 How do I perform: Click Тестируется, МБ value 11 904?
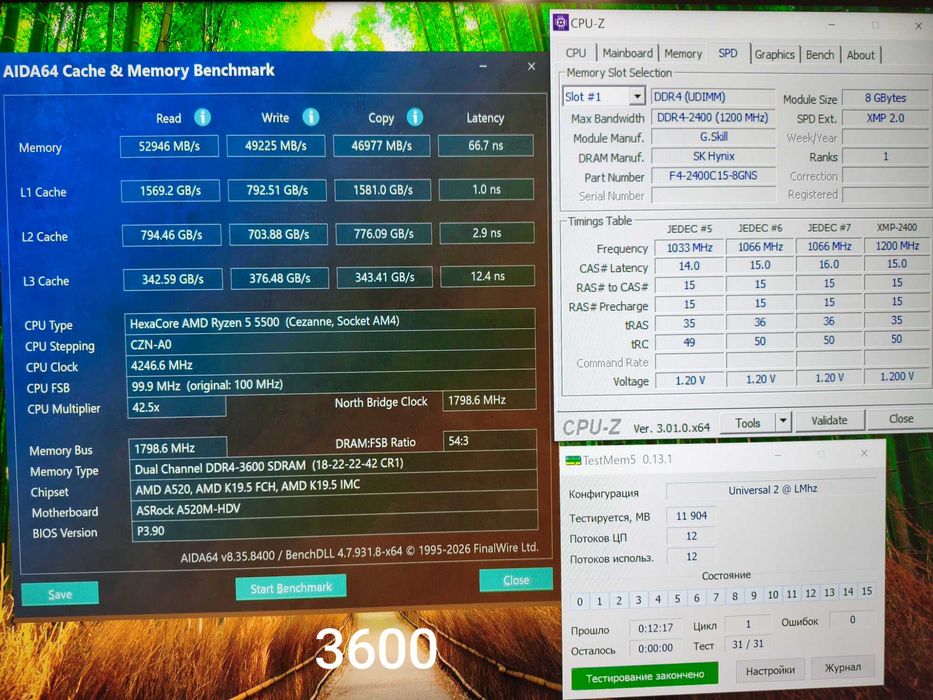(x=691, y=515)
